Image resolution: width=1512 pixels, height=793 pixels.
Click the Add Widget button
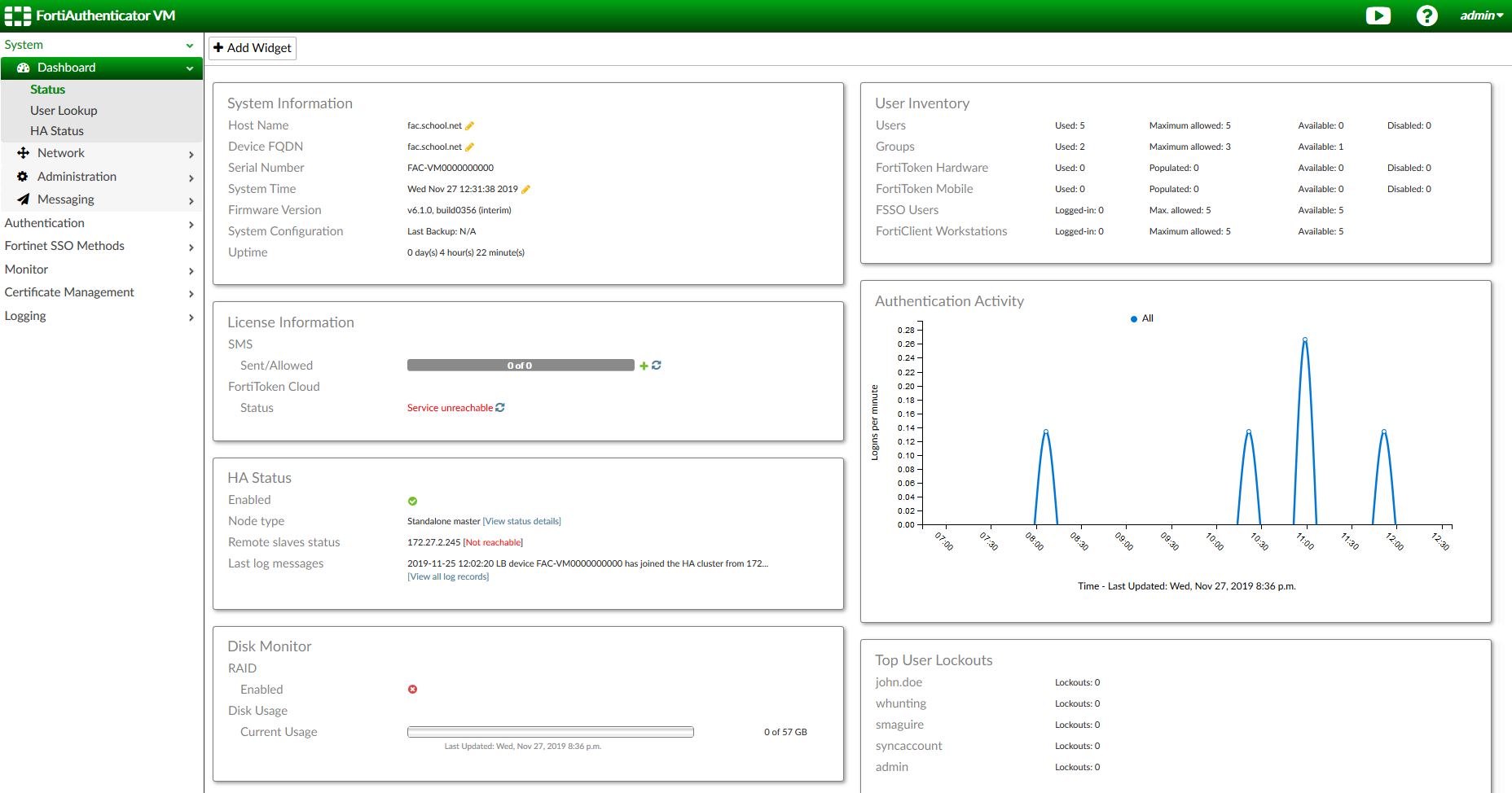point(252,47)
